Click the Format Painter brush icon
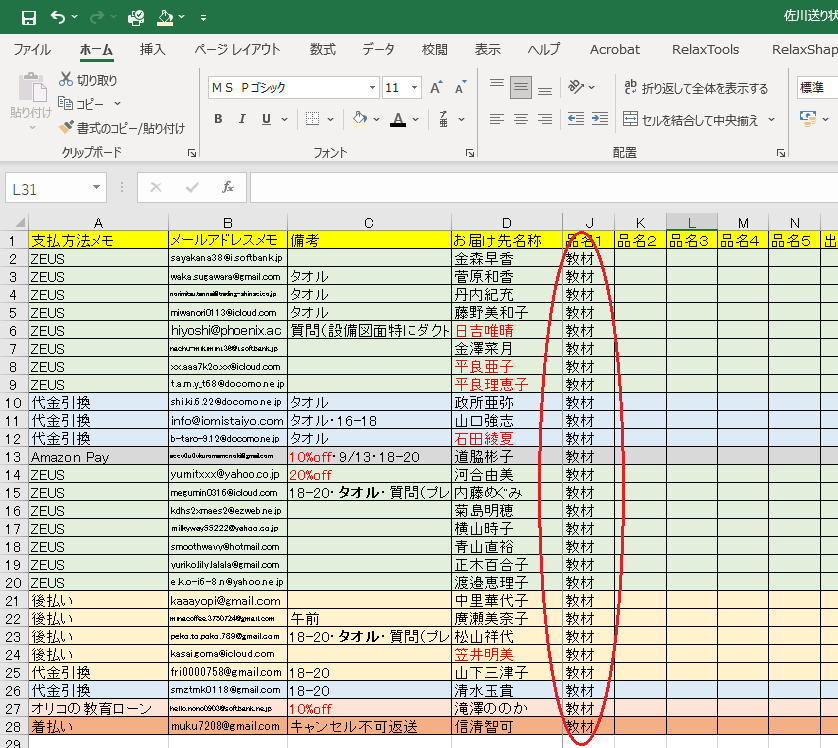The image size is (838, 748). click(x=66, y=128)
